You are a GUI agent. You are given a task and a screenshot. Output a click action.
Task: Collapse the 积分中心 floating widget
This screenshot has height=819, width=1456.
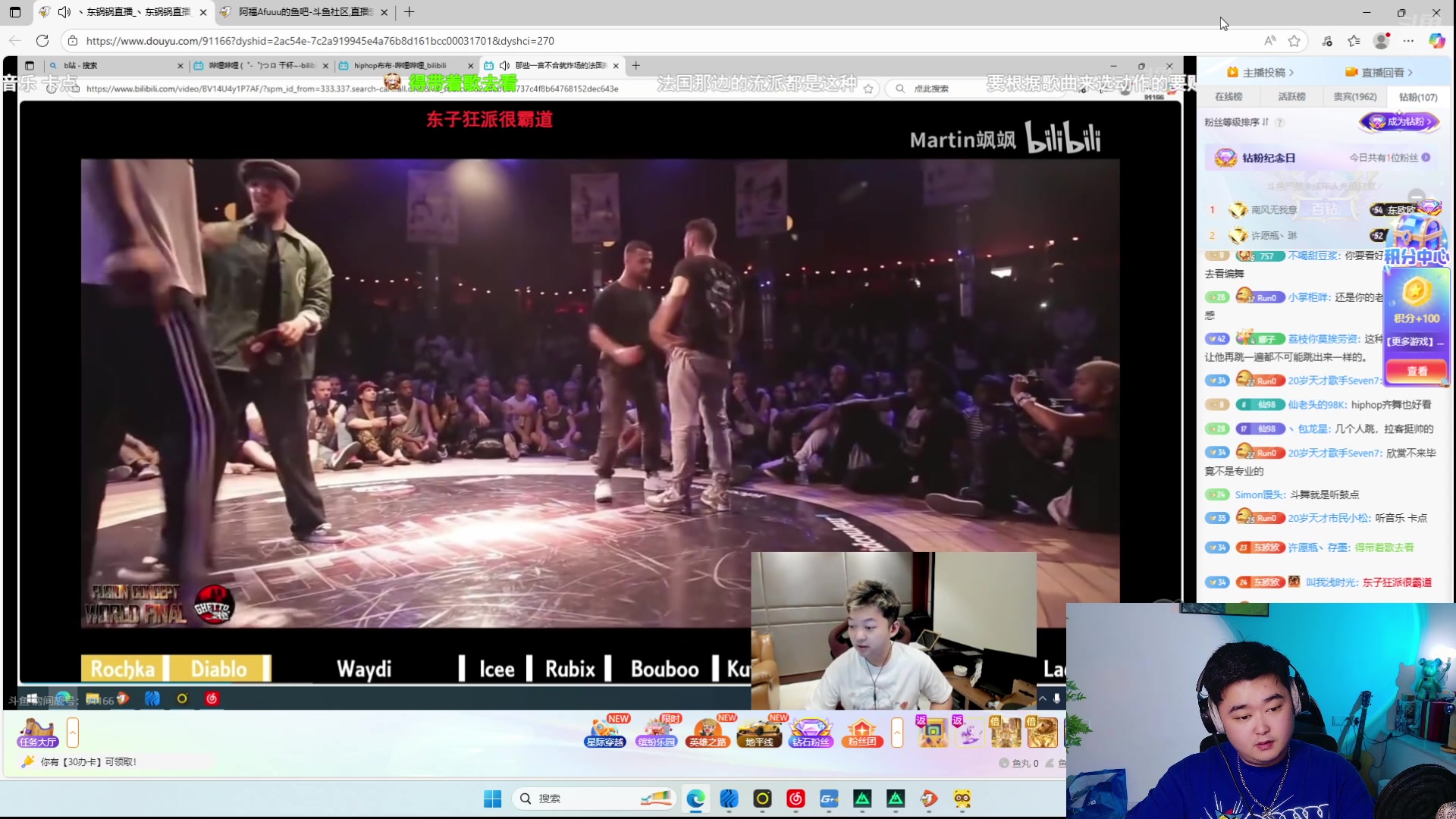(1417, 196)
